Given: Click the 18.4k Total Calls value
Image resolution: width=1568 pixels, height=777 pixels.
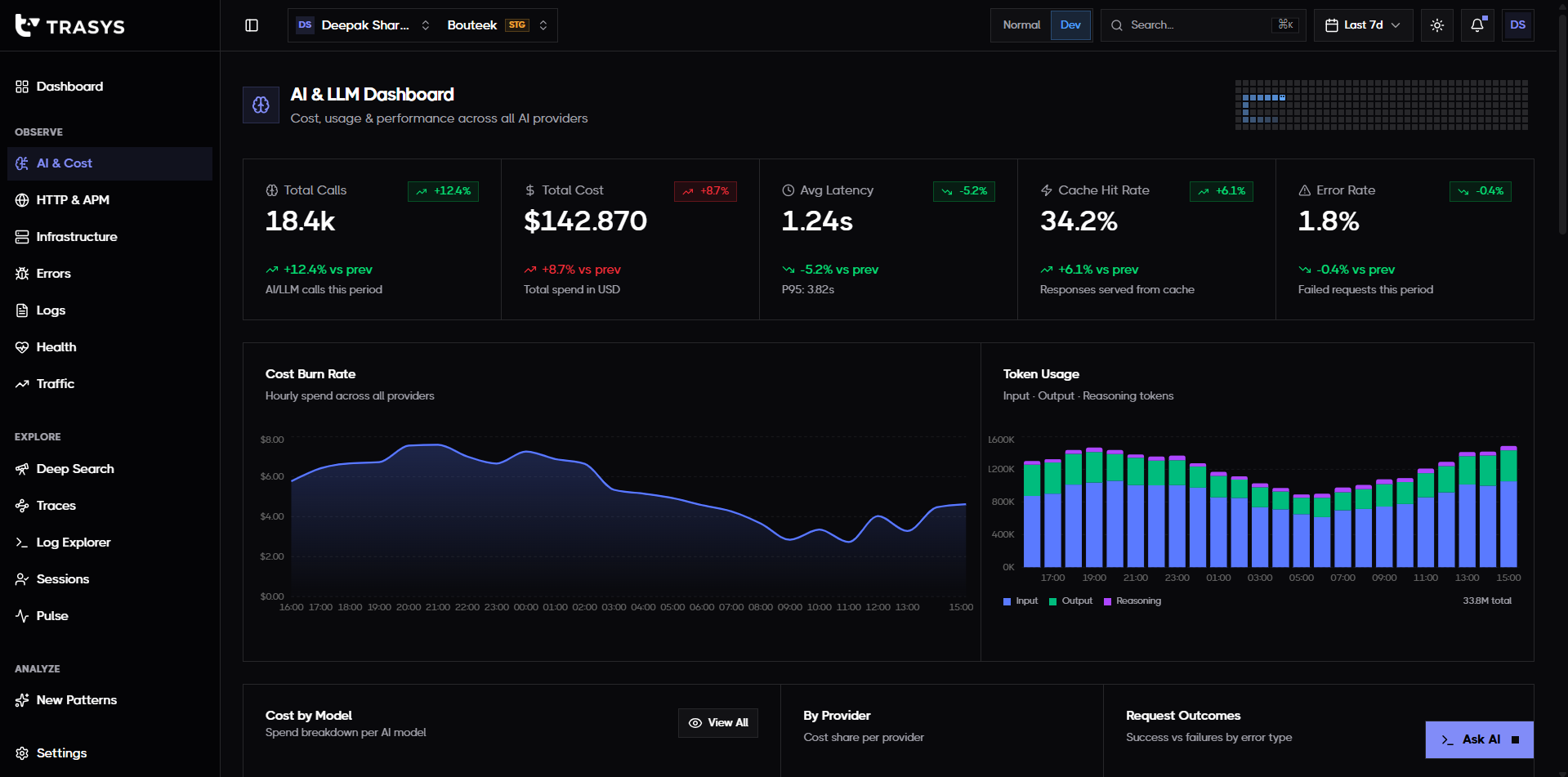Looking at the screenshot, I should click(x=301, y=221).
